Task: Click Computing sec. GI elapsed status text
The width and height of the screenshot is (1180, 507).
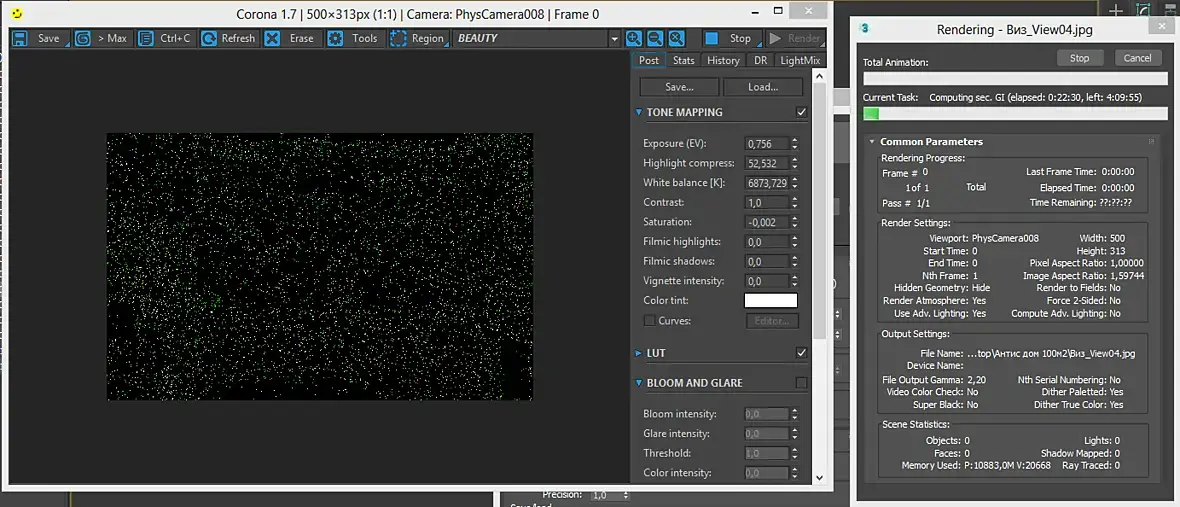Action: pyautogui.click(x=1036, y=98)
